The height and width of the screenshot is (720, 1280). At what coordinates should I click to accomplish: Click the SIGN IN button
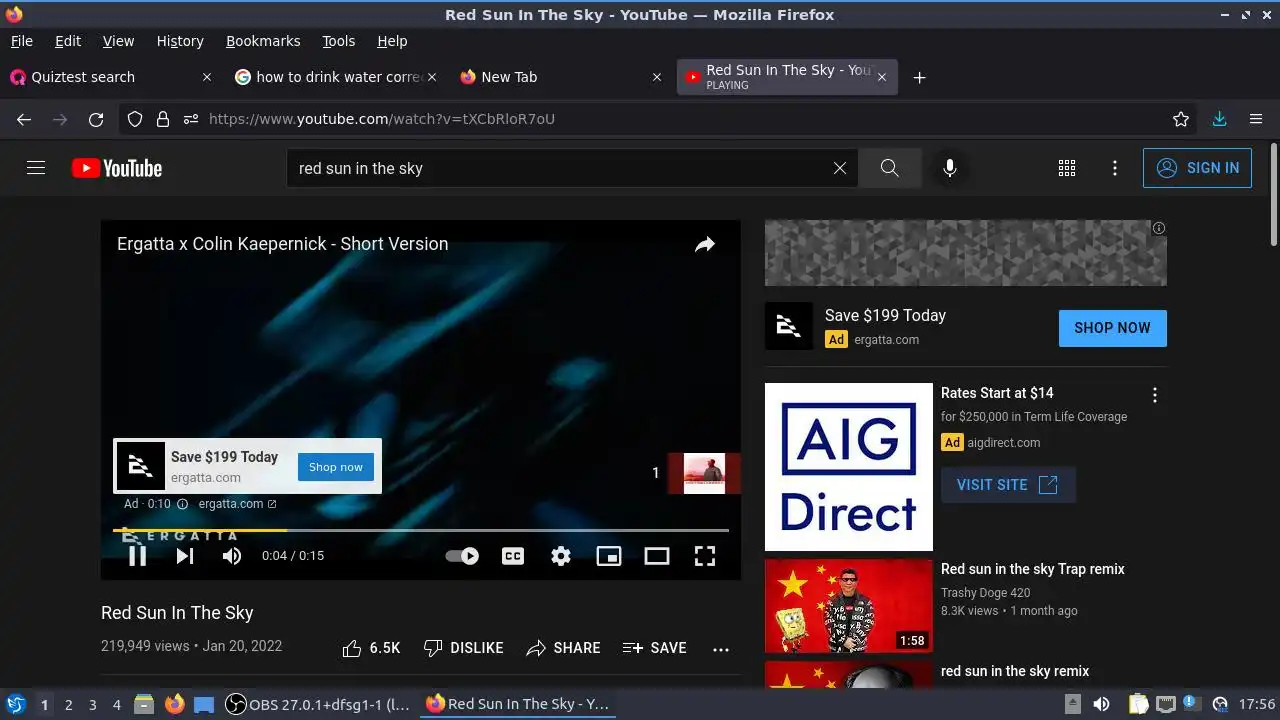pos(1197,168)
